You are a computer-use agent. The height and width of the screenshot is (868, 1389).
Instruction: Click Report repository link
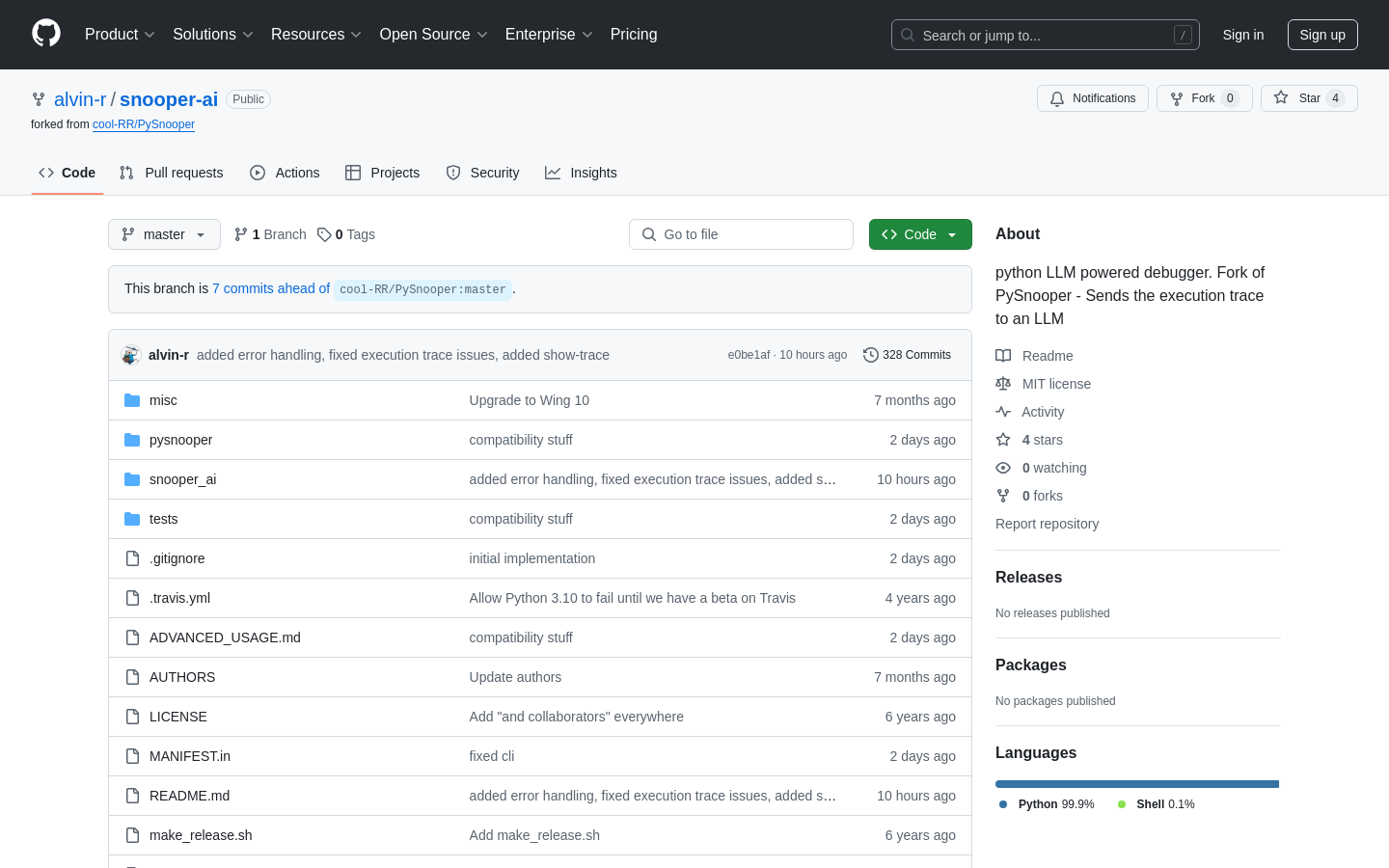[1047, 524]
